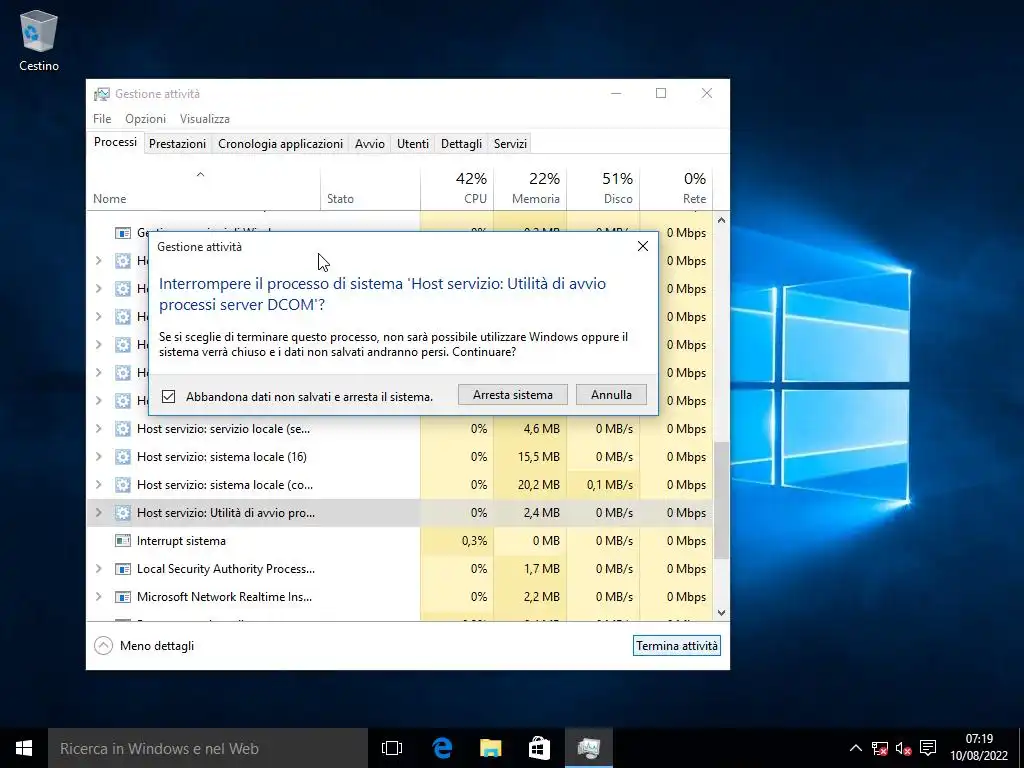The height and width of the screenshot is (768, 1024).
Task: Open Task View on taskbar
Action: point(392,748)
